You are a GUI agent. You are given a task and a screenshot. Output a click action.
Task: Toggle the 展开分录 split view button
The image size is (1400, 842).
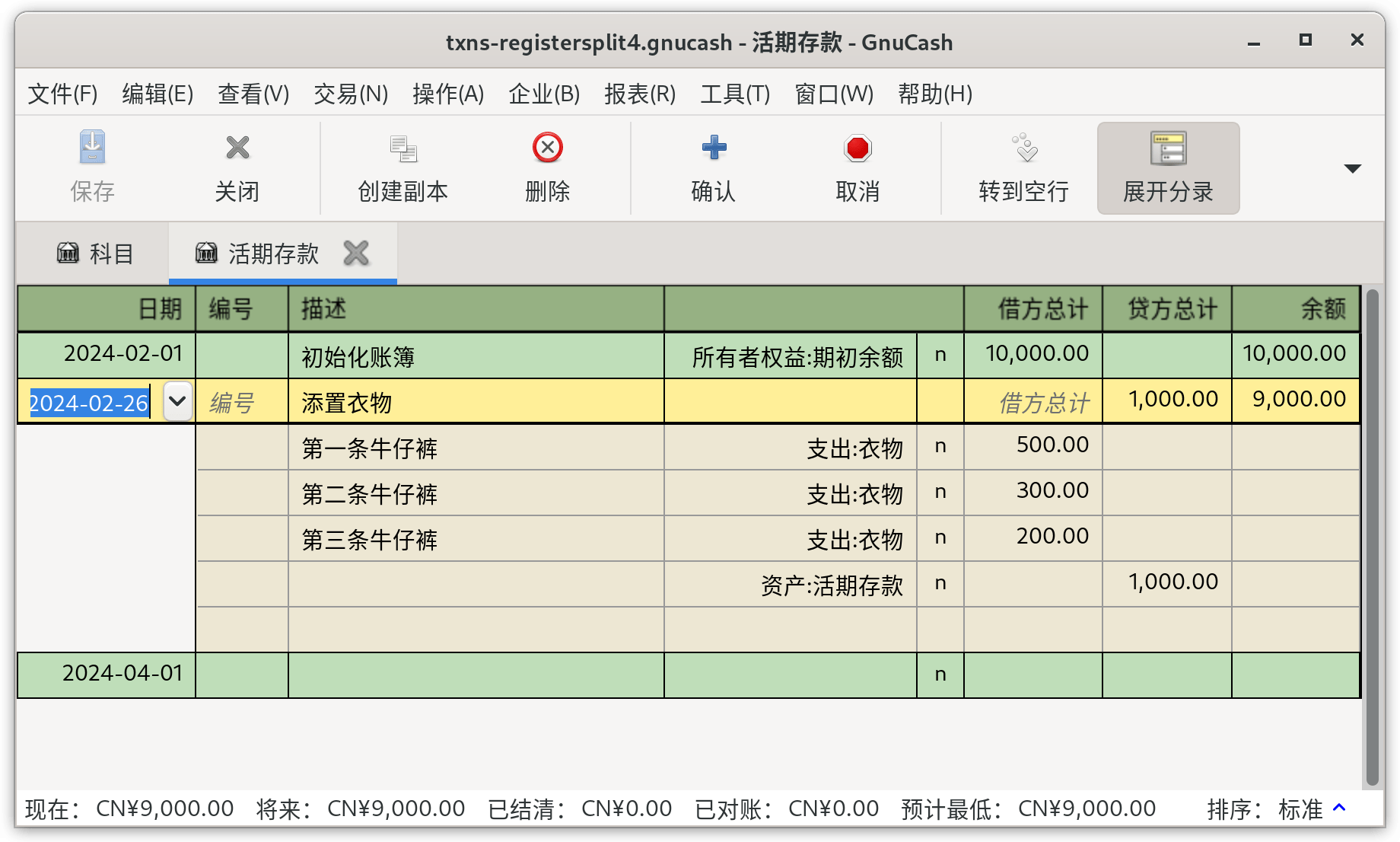pyautogui.click(x=1168, y=167)
